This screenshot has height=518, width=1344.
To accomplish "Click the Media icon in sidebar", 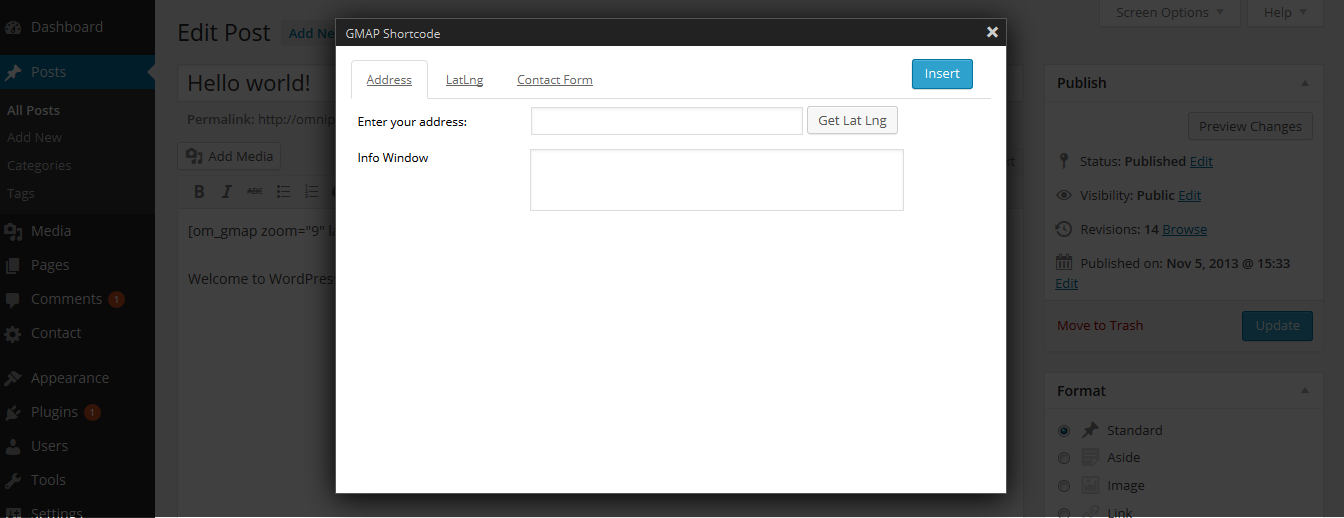I will pyautogui.click(x=14, y=232).
